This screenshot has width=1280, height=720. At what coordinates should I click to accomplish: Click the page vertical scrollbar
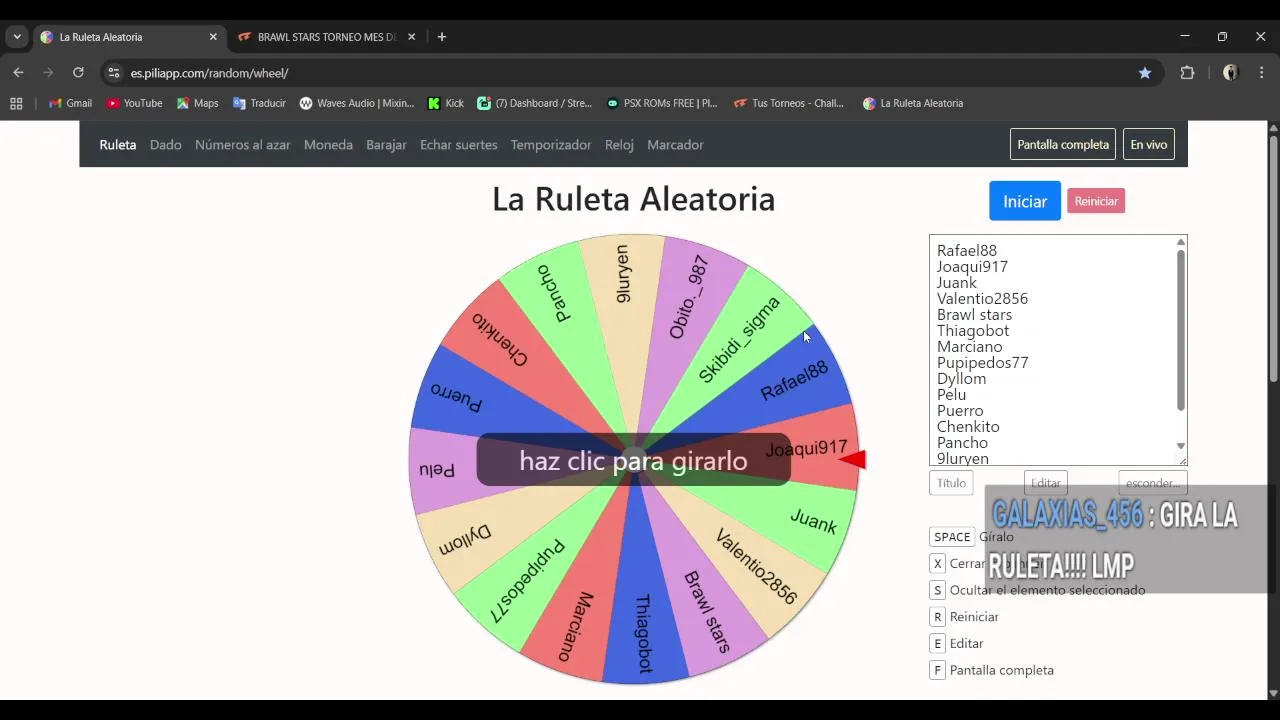pos(1273,258)
